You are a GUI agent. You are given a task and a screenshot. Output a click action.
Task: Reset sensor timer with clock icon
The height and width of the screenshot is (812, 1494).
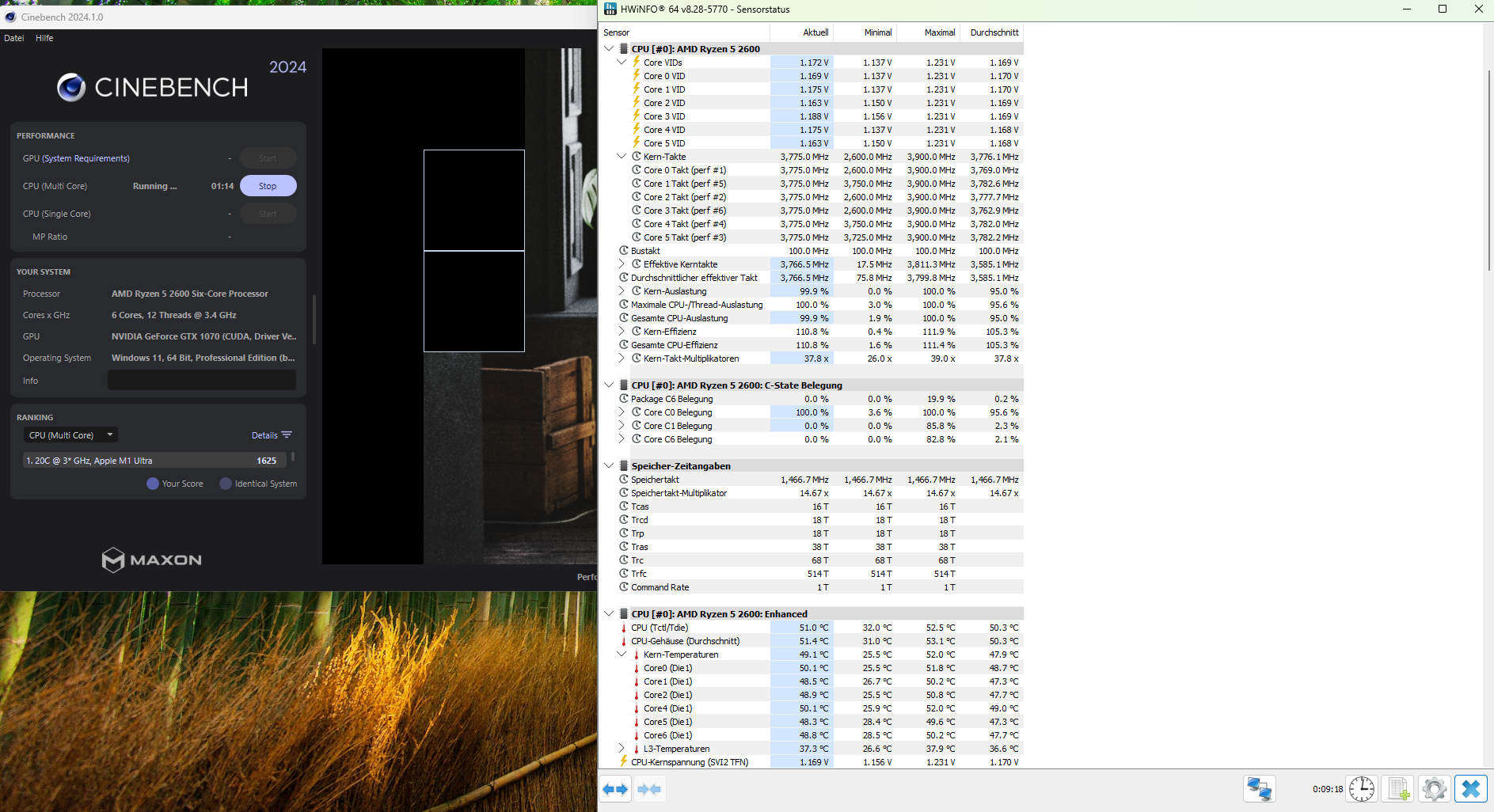[1362, 789]
